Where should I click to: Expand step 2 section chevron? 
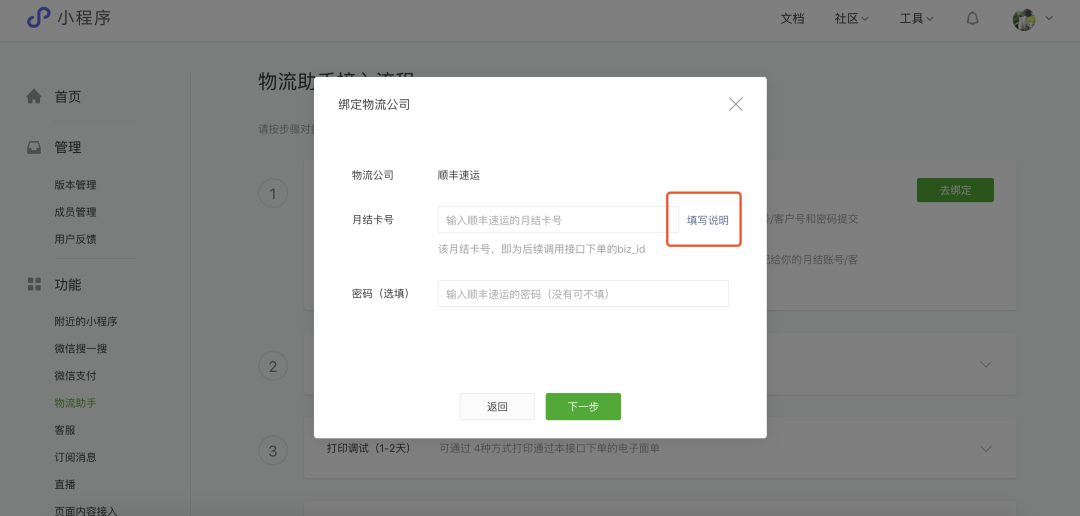click(x=986, y=364)
